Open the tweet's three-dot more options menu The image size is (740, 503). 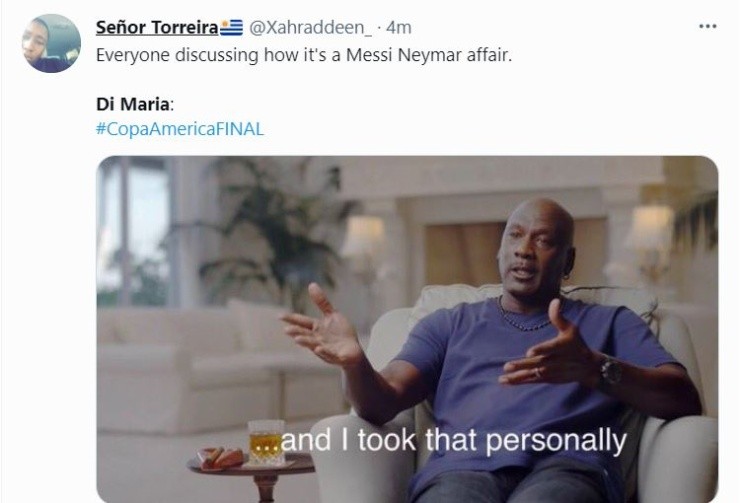pos(707,26)
